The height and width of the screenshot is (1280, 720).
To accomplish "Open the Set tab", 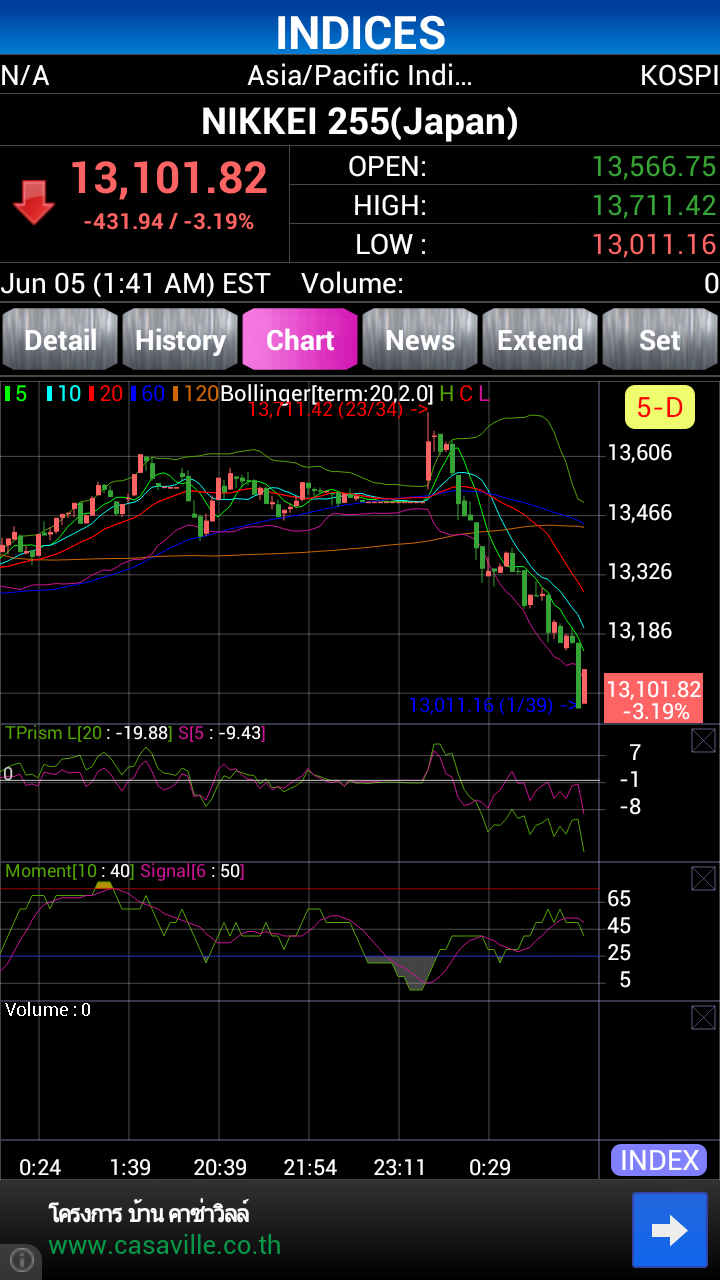I will point(660,340).
